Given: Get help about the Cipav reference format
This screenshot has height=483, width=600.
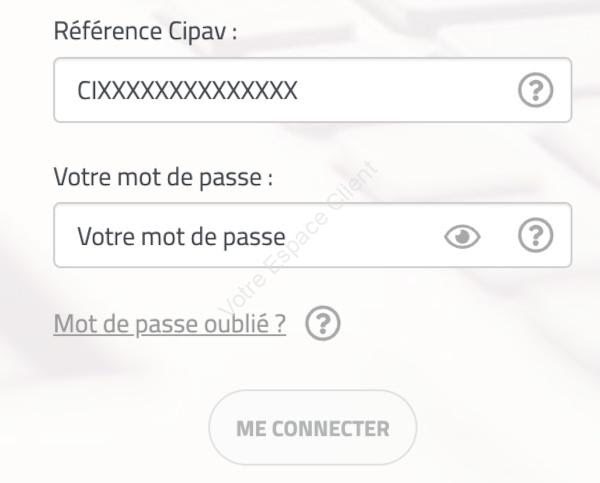Looking at the screenshot, I should click(536, 91).
